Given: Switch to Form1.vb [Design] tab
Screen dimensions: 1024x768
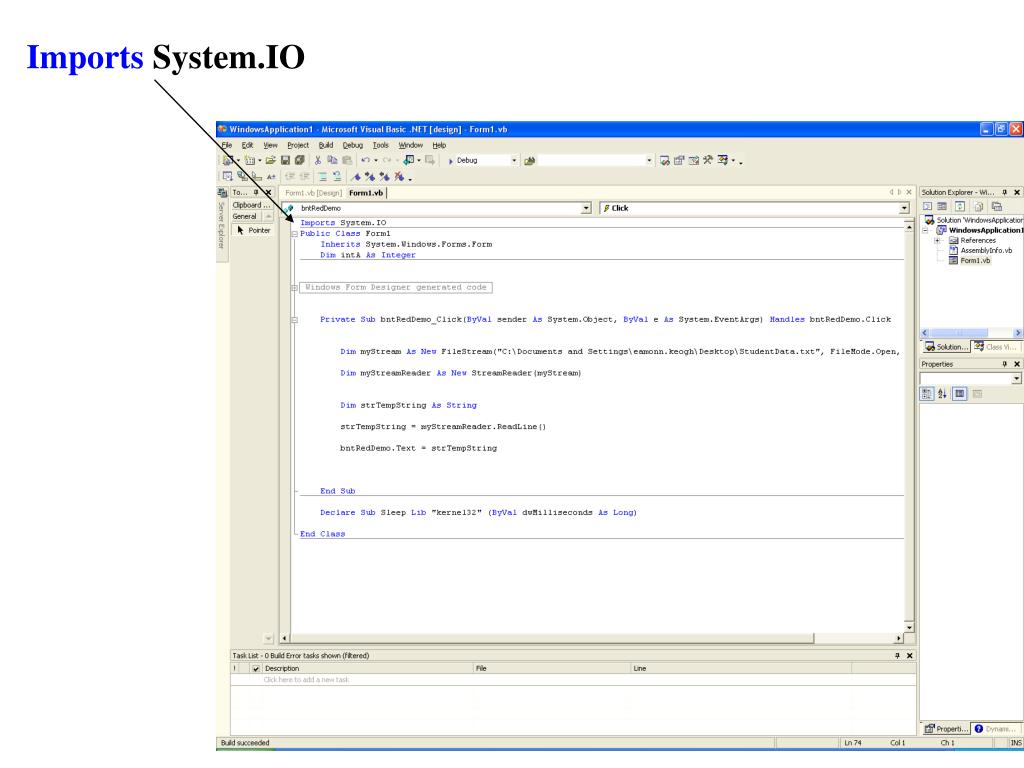Looking at the screenshot, I should pyautogui.click(x=313, y=193).
